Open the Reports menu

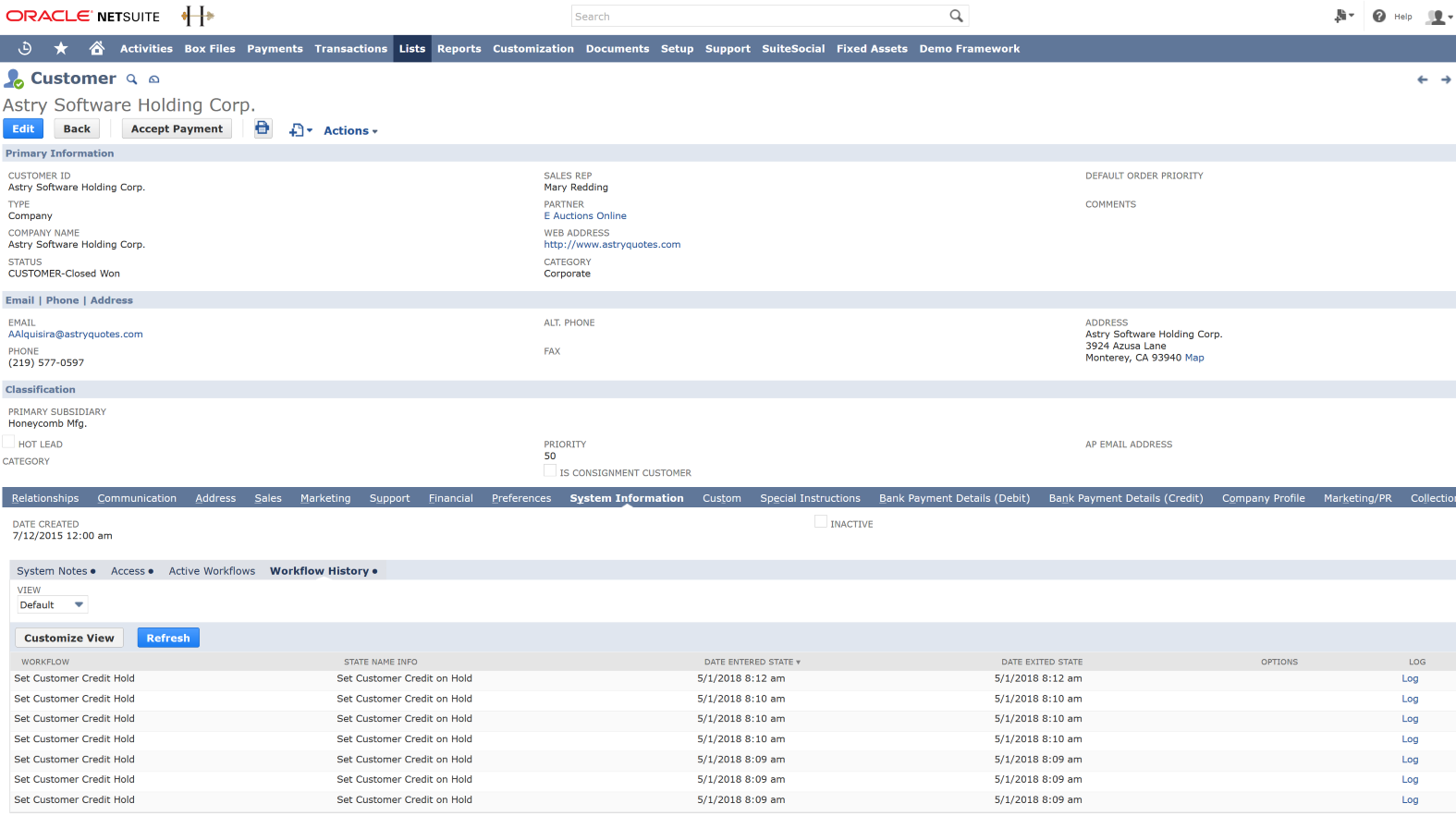coord(459,48)
